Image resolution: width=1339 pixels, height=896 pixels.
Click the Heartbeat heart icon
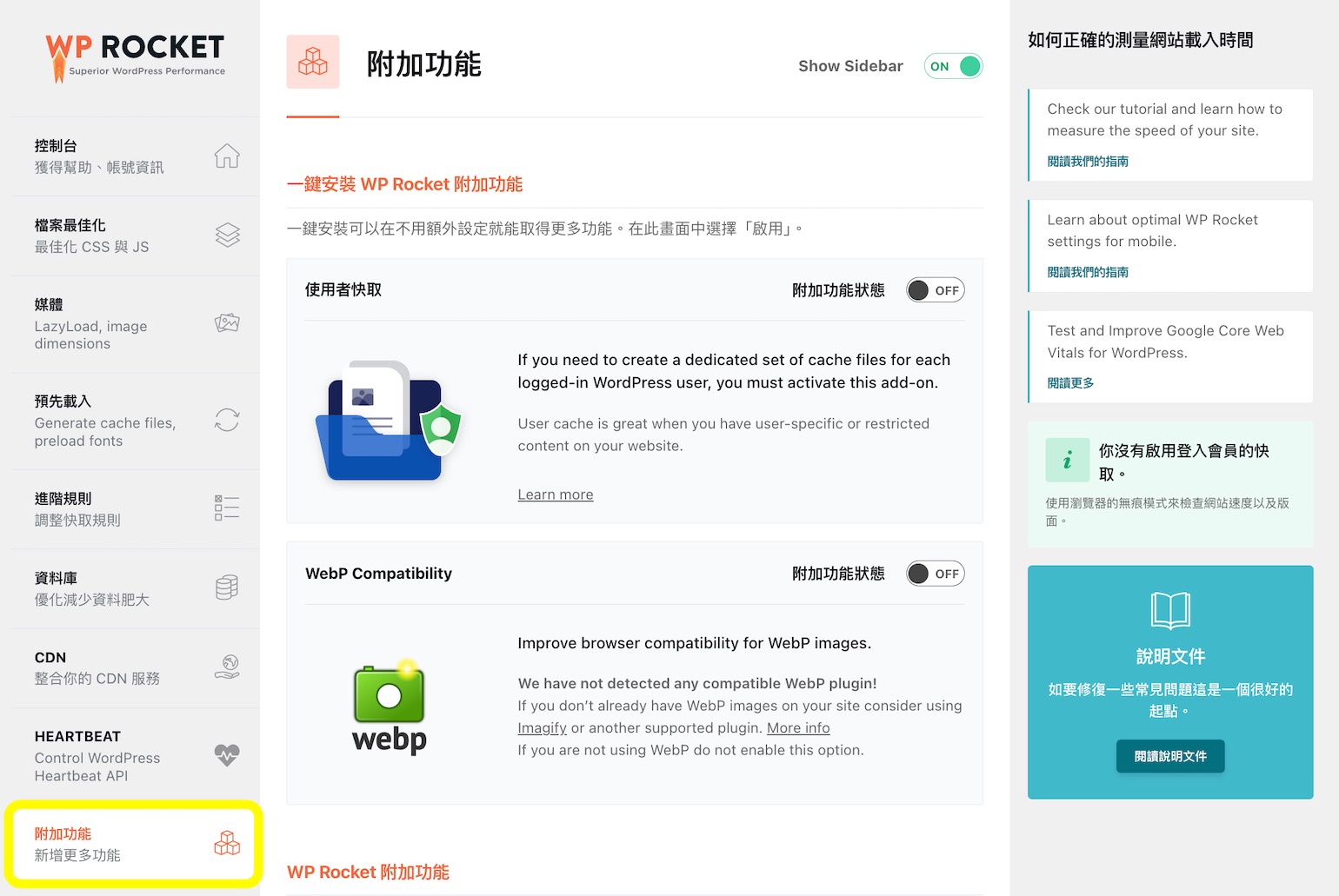(227, 754)
